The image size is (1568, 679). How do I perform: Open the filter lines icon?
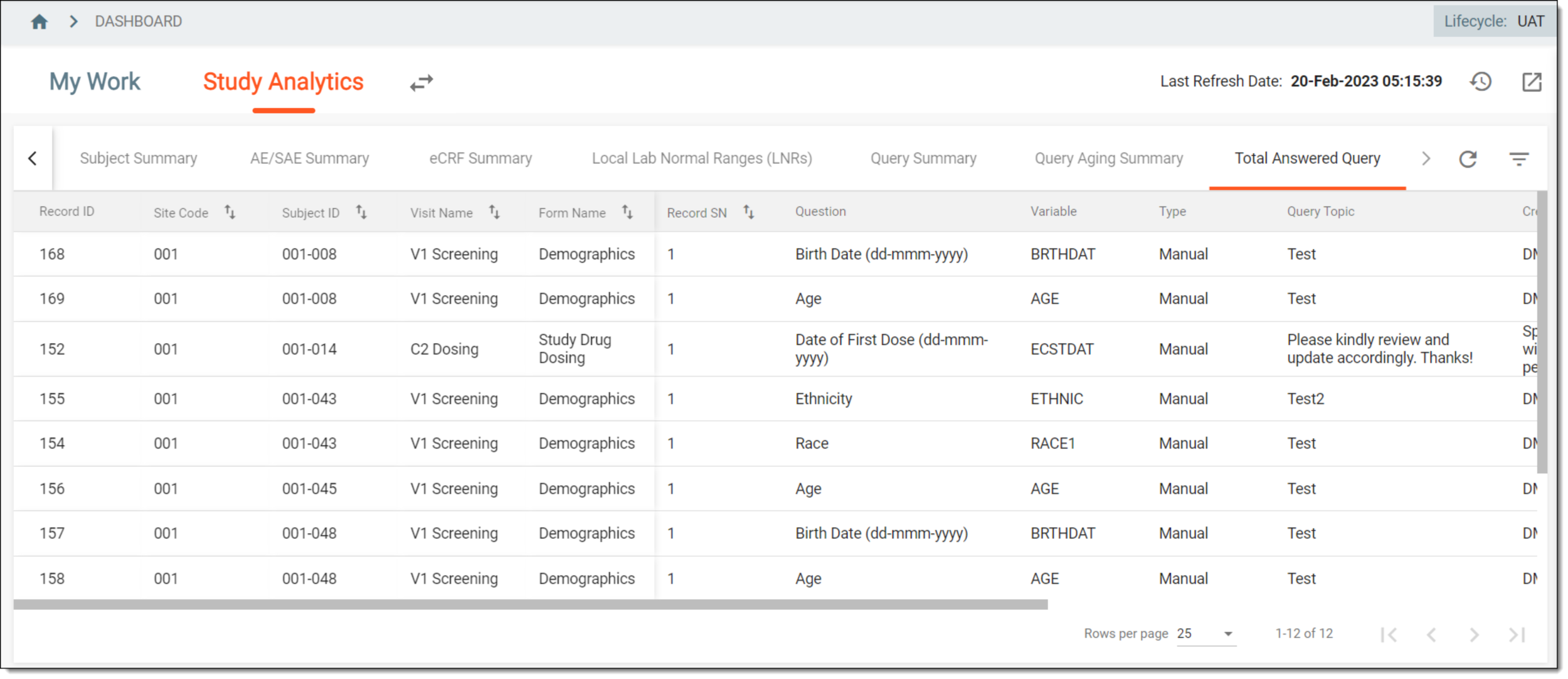1518,159
